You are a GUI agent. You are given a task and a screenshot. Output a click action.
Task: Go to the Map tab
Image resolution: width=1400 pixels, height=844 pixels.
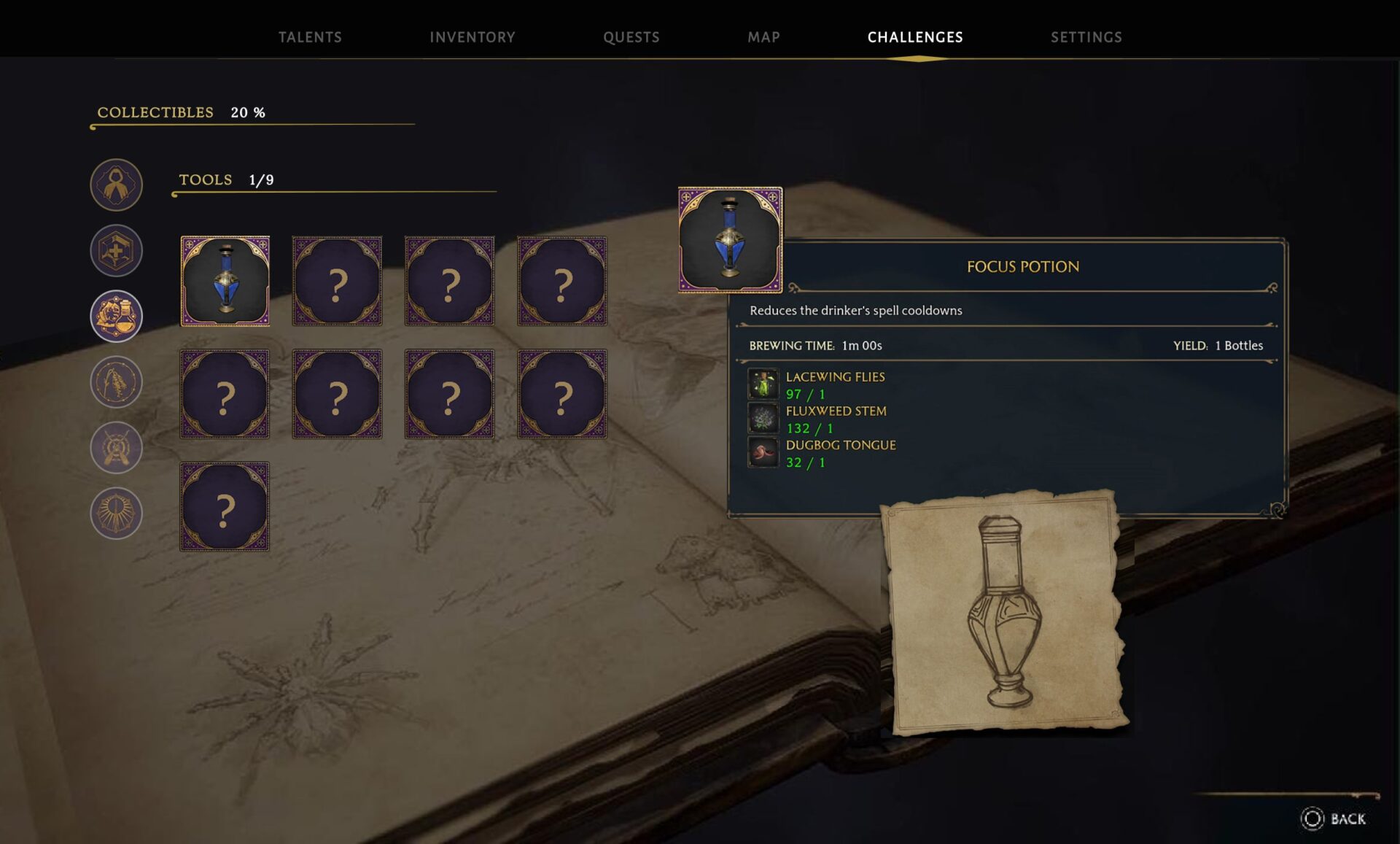[x=763, y=37]
